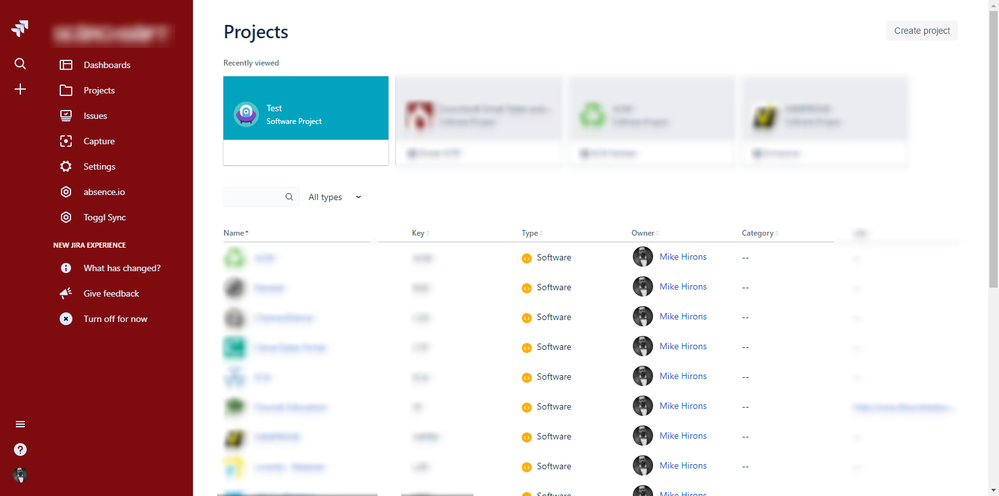Click Mike Hirons in the teal square icon row
The height and width of the screenshot is (496, 999).
click(x=683, y=346)
